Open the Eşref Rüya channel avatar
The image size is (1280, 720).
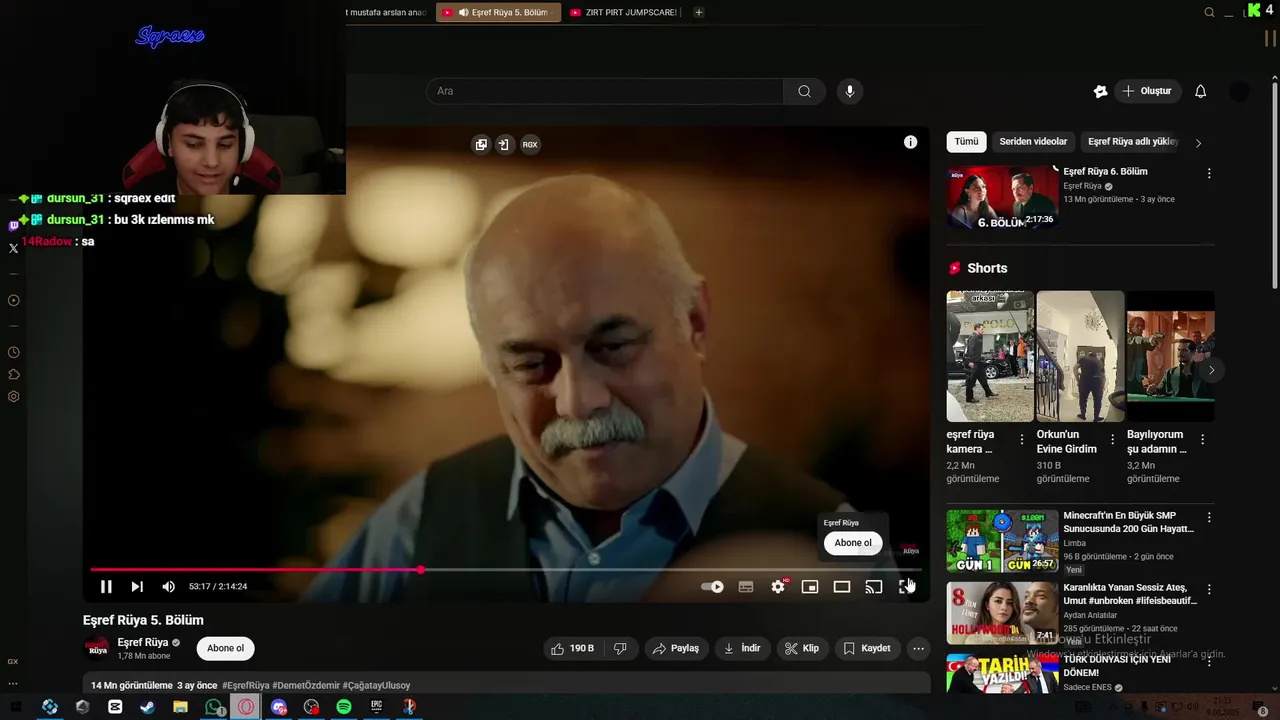pos(97,648)
